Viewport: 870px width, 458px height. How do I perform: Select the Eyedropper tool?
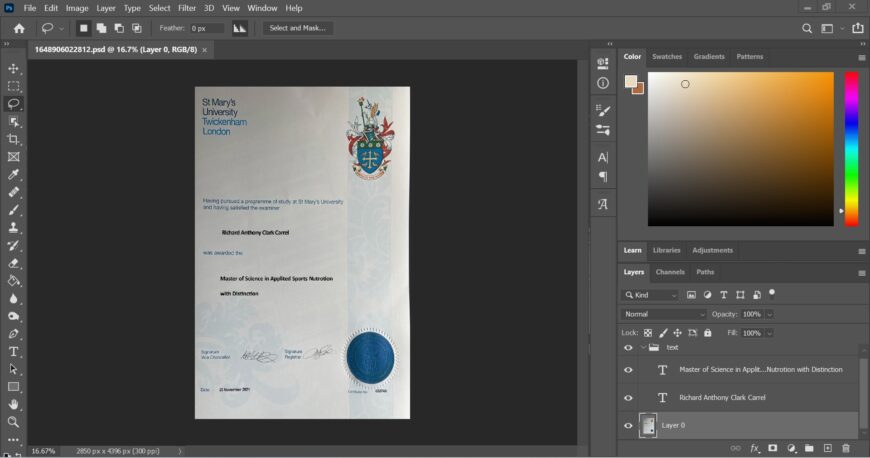13,175
